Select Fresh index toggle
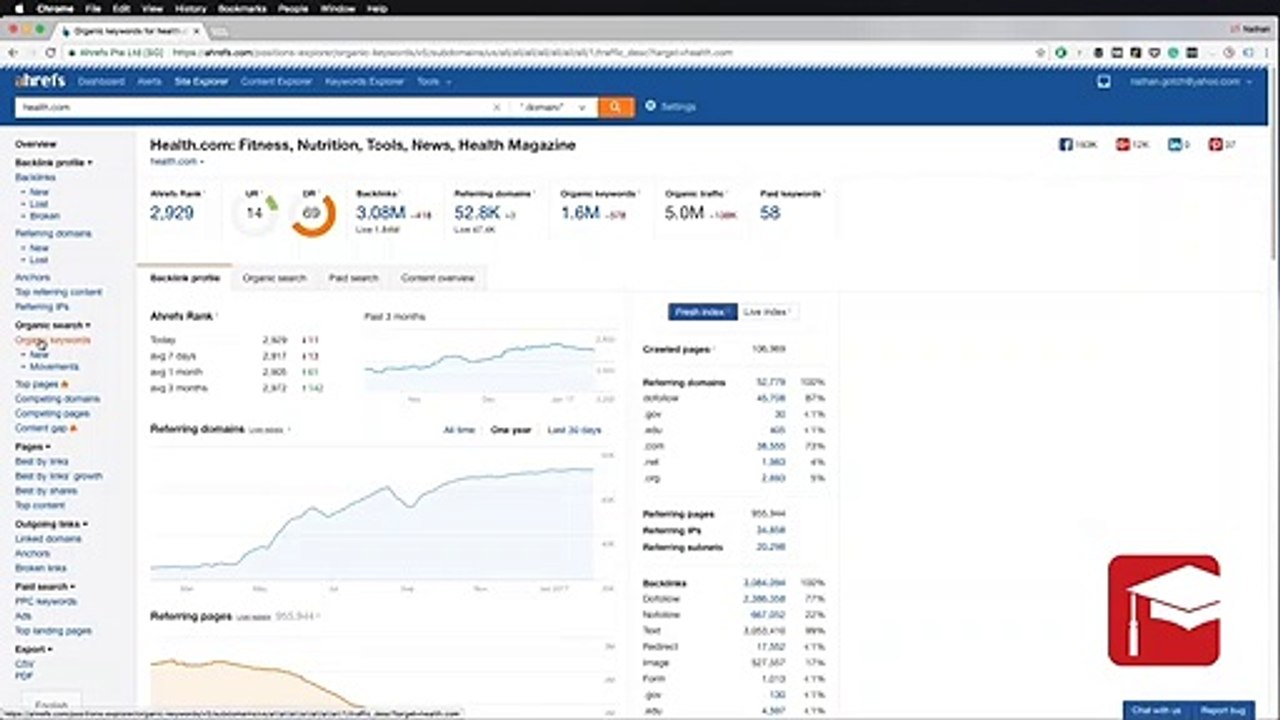The width and height of the screenshot is (1280, 720). click(x=702, y=312)
